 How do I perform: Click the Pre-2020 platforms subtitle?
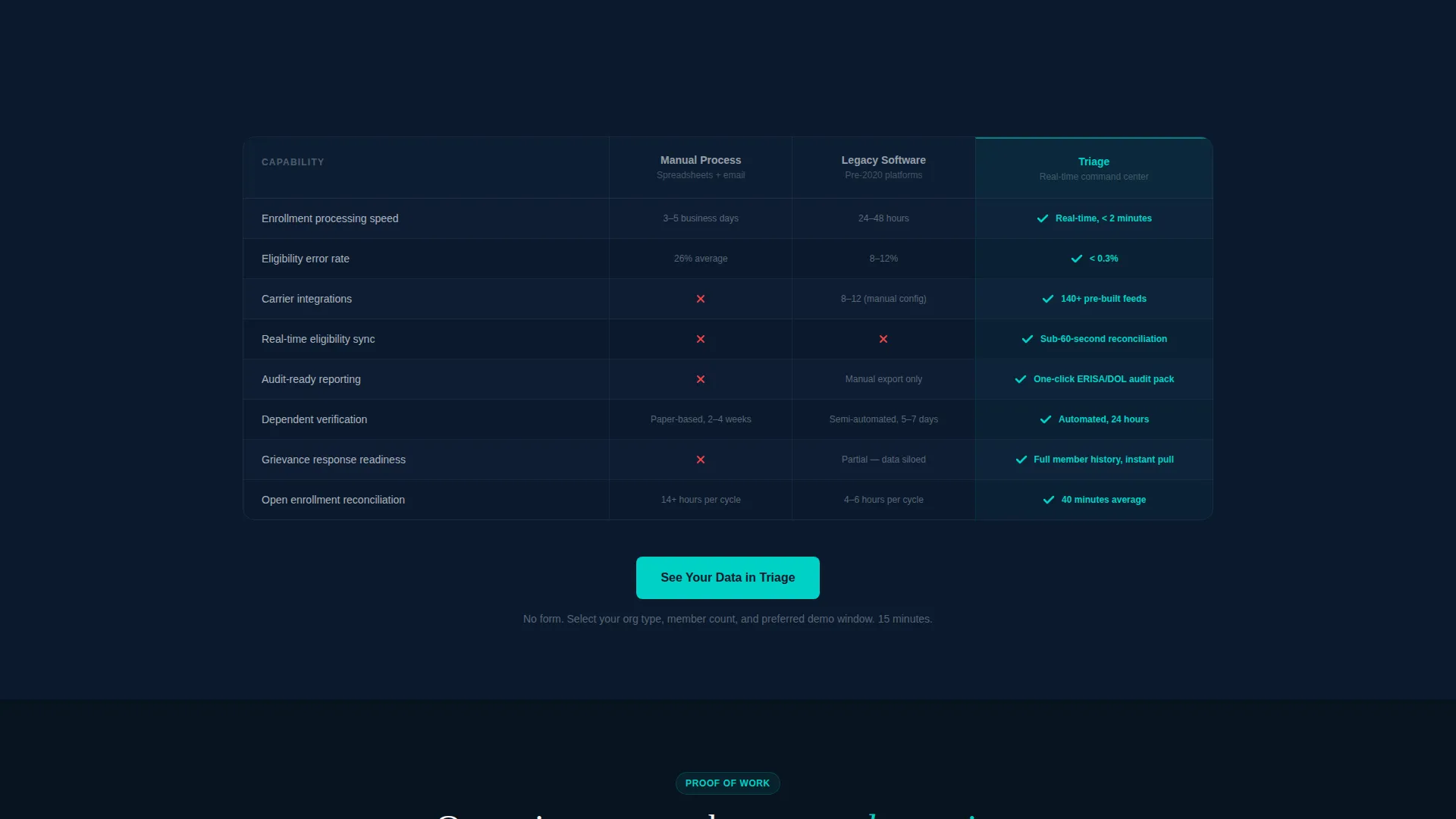[883, 175]
